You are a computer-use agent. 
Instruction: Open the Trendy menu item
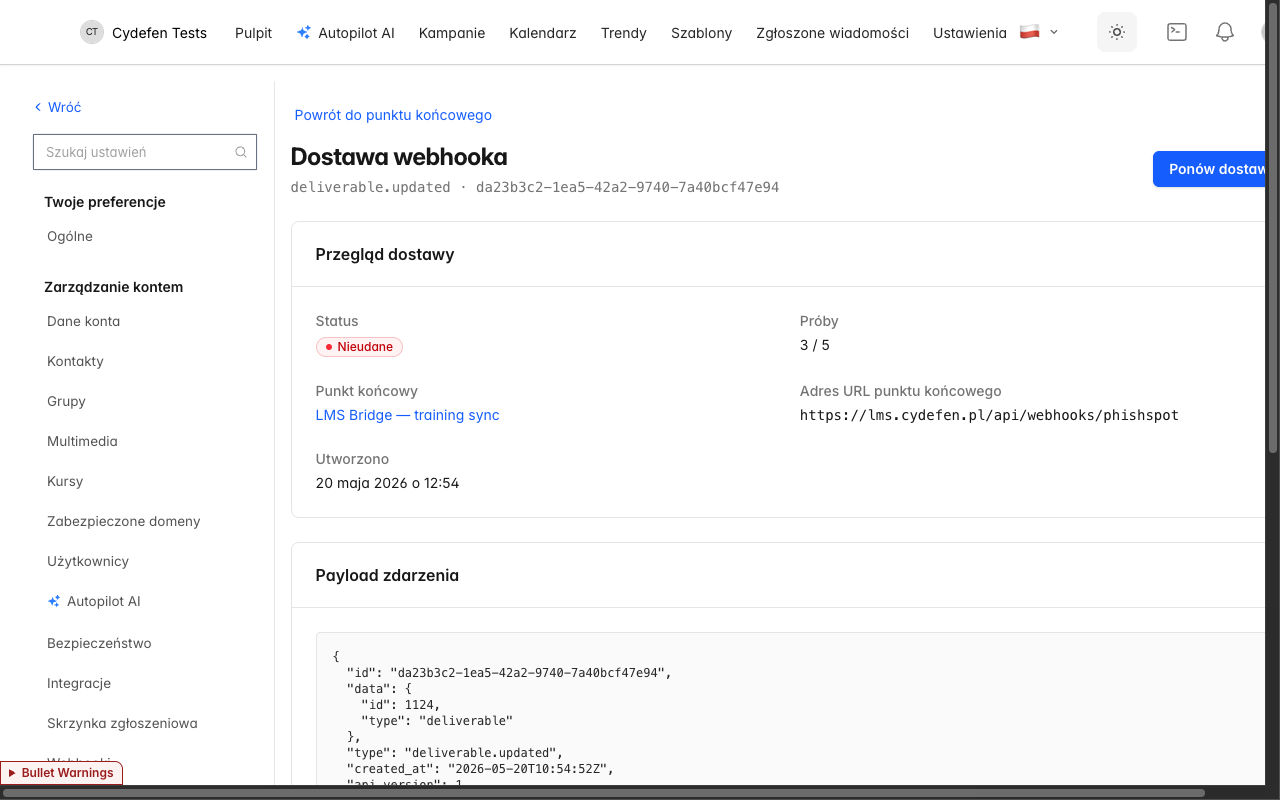[x=624, y=33]
